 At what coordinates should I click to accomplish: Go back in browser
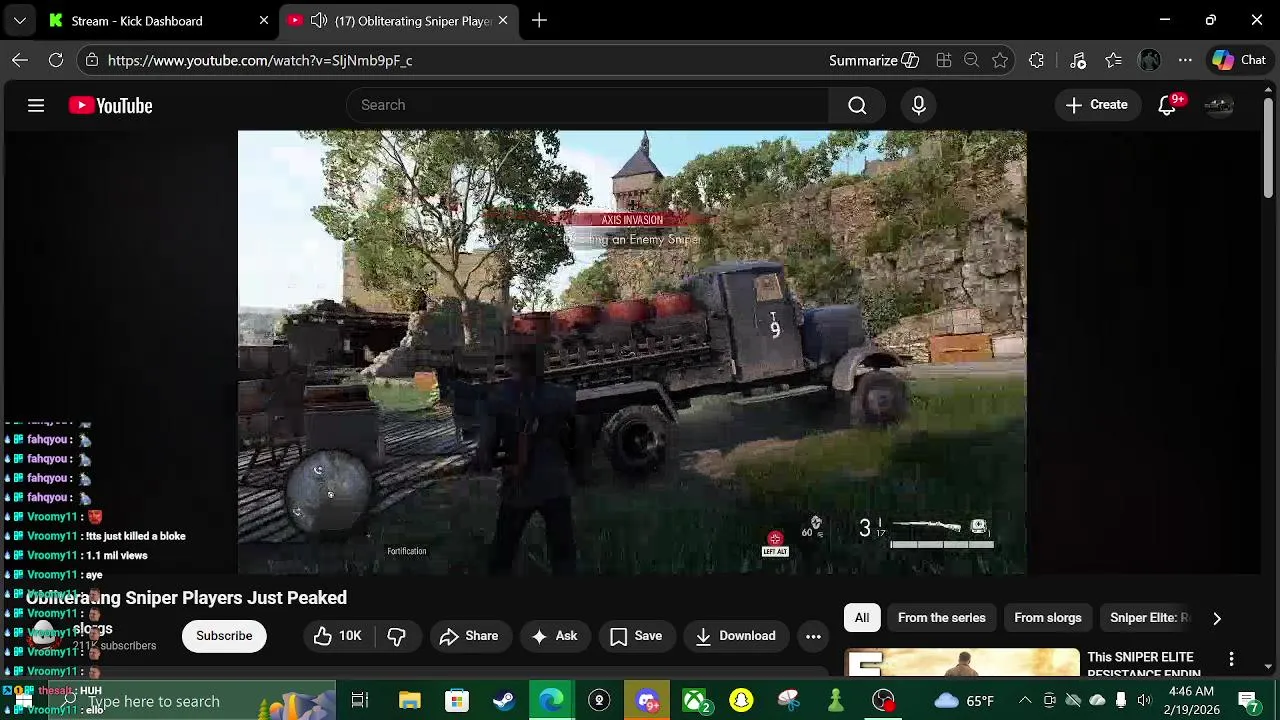click(x=20, y=60)
